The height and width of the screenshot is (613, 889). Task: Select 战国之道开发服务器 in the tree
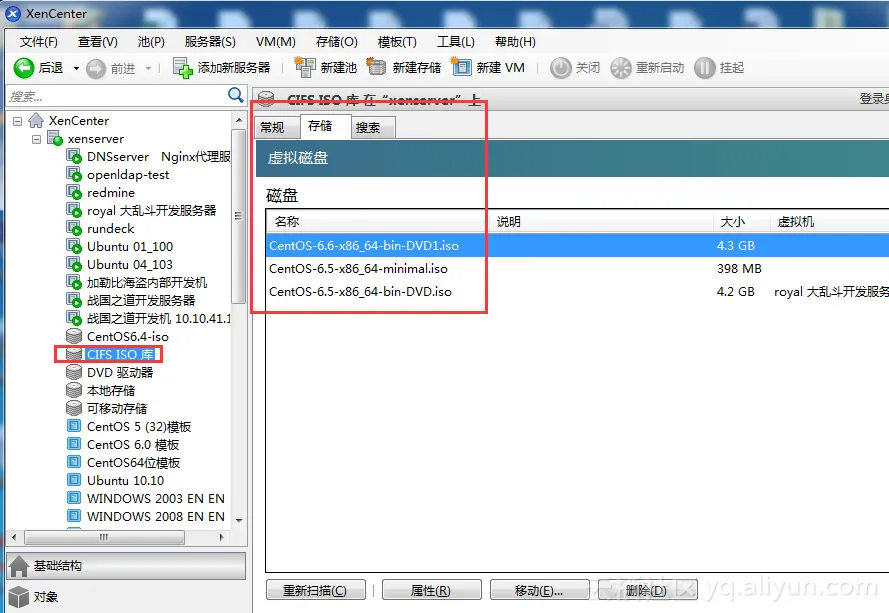[141, 301]
